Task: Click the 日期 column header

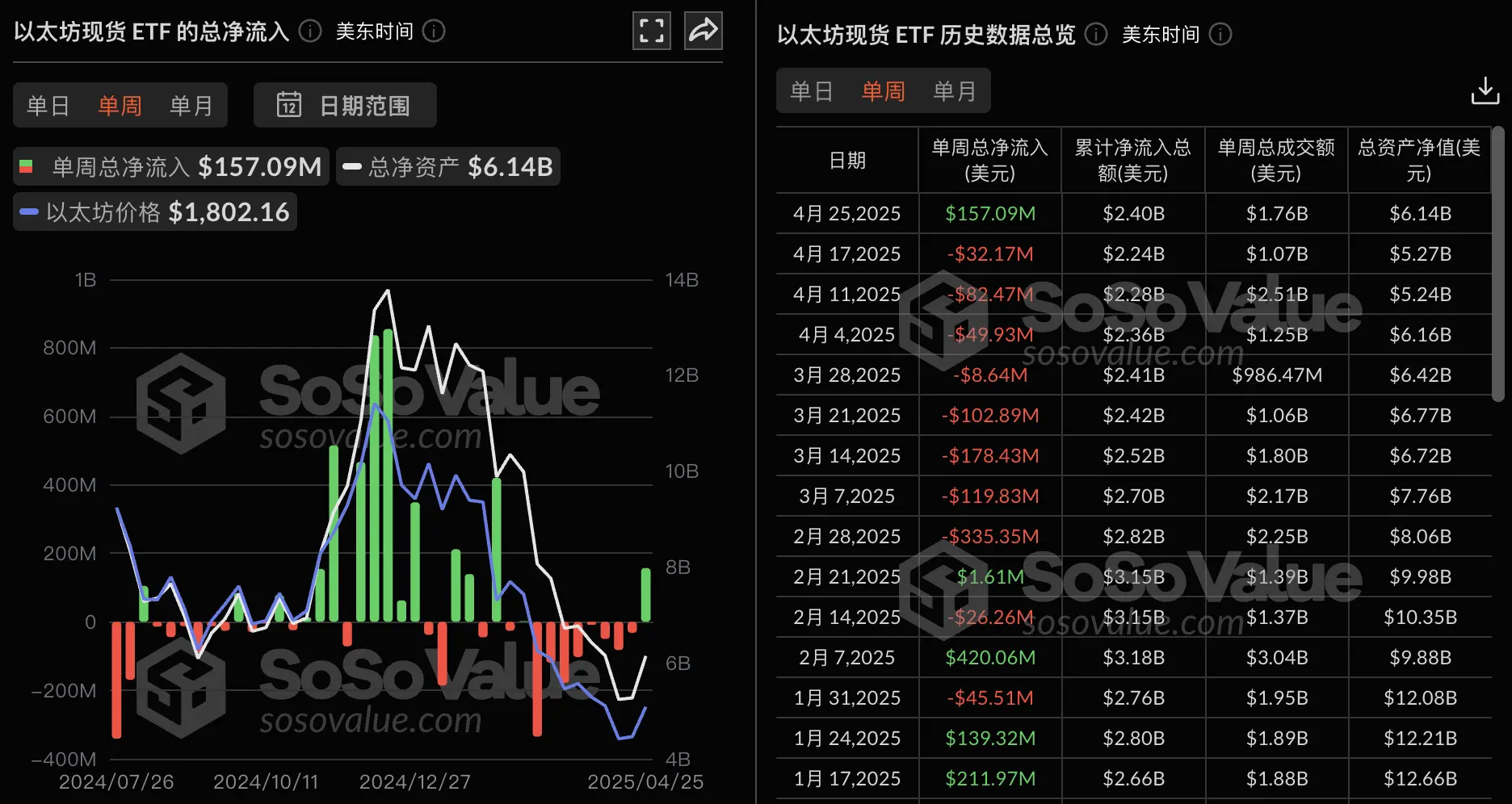Action: tap(847, 160)
